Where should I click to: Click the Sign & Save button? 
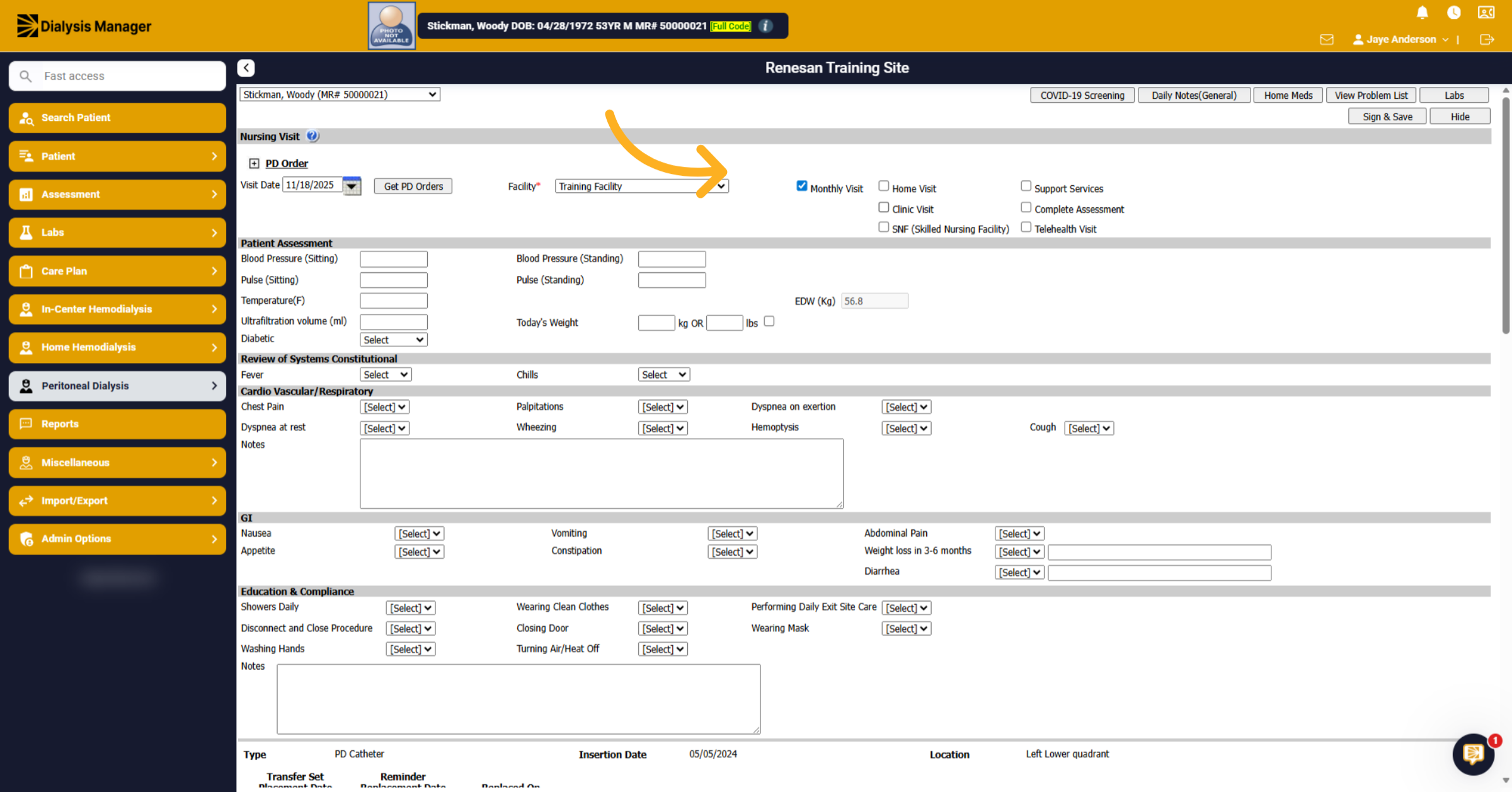[x=1387, y=117]
